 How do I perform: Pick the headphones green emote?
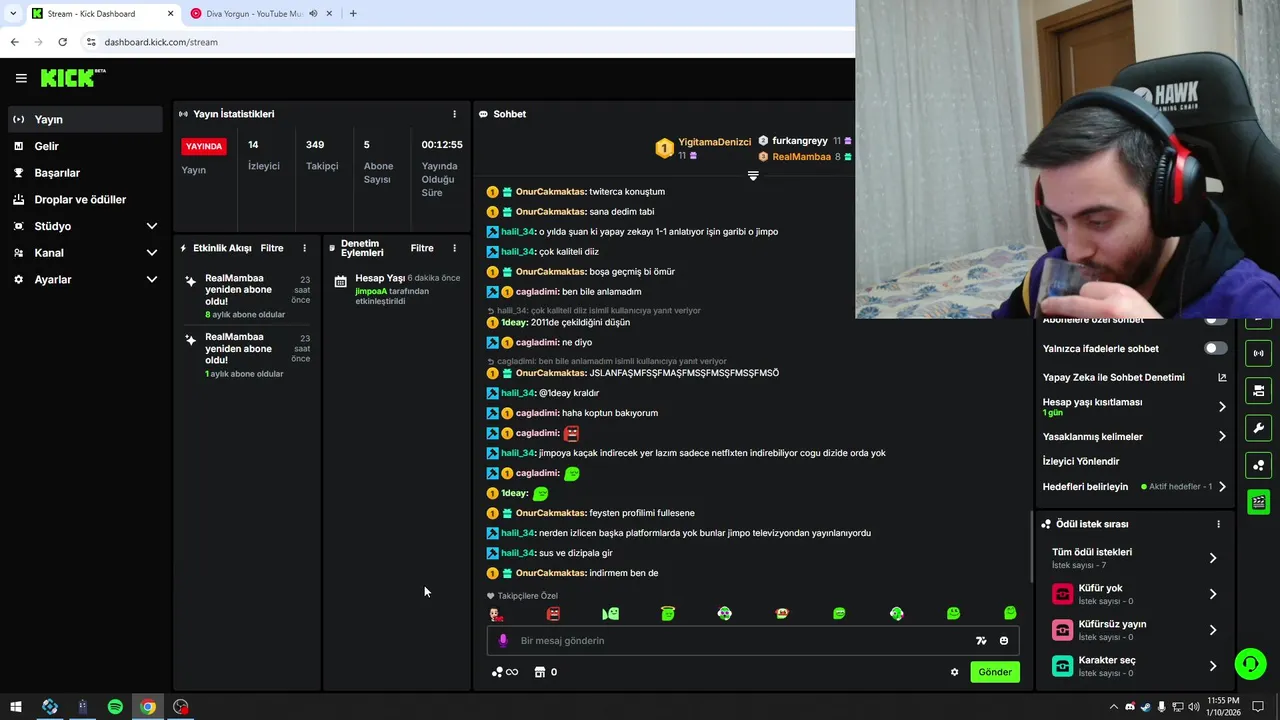(897, 613)
